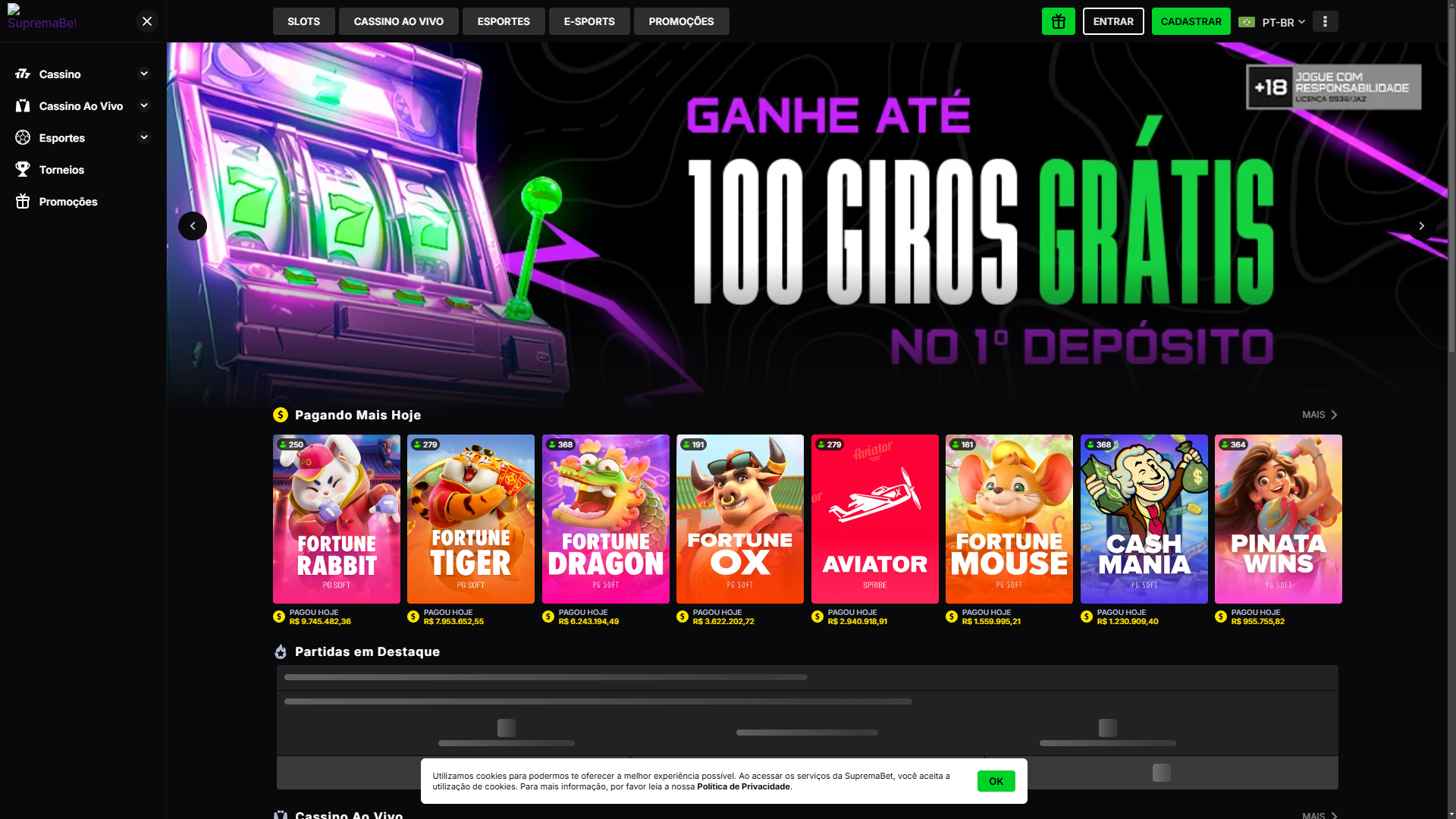Click the Pagando Mais Hoje heading

click(x=358, y=415)
